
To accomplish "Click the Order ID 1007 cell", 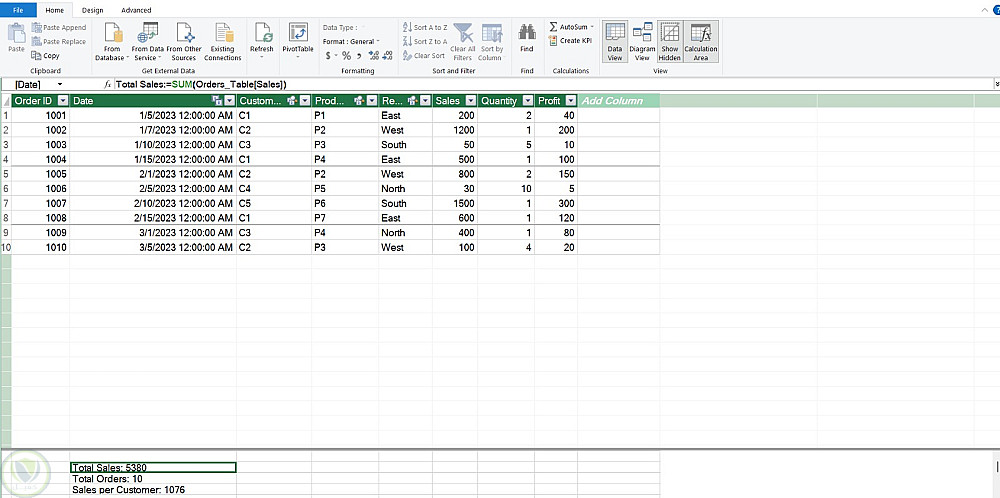I will tap(41, 203).
